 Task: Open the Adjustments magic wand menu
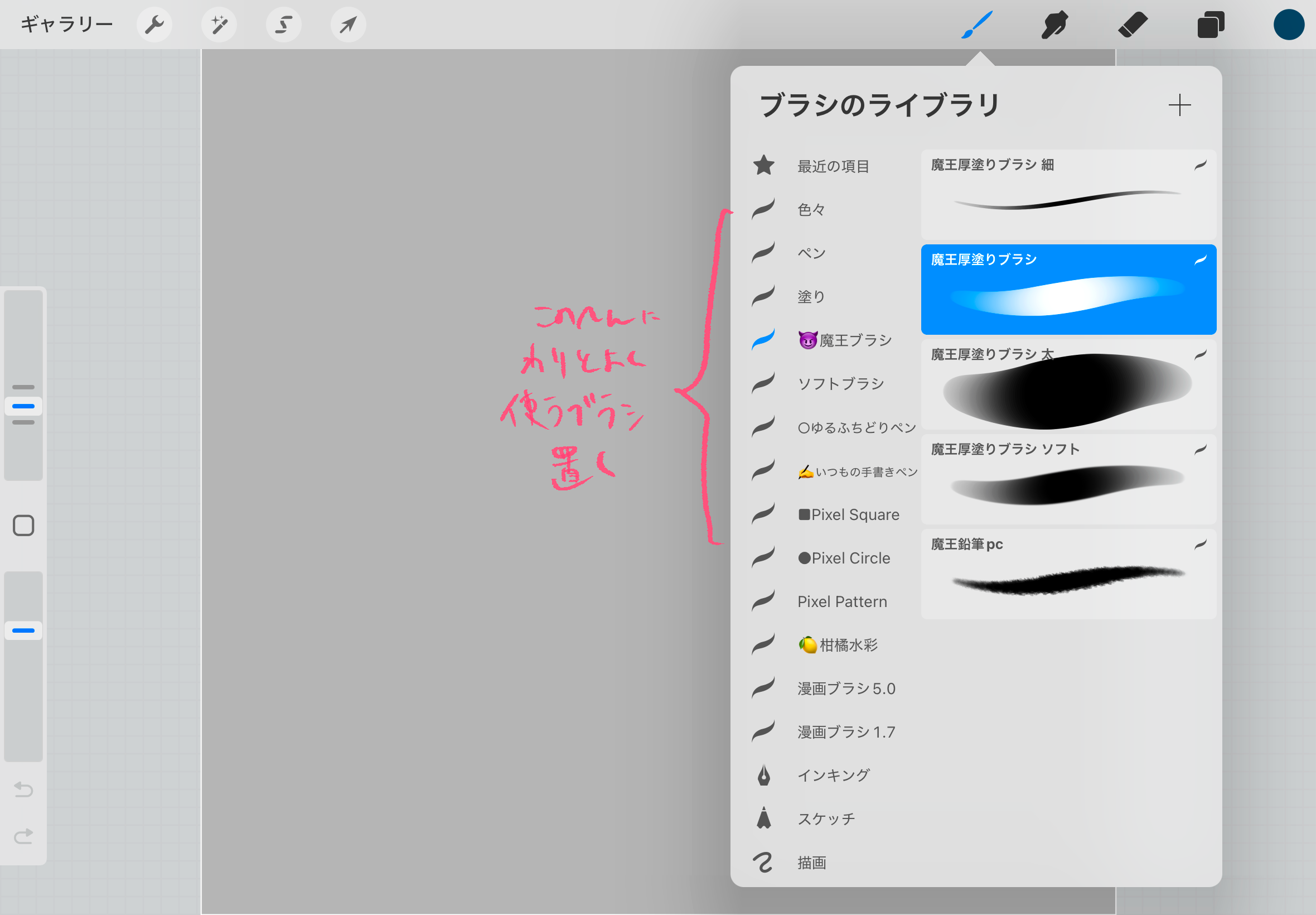point(219,25)
